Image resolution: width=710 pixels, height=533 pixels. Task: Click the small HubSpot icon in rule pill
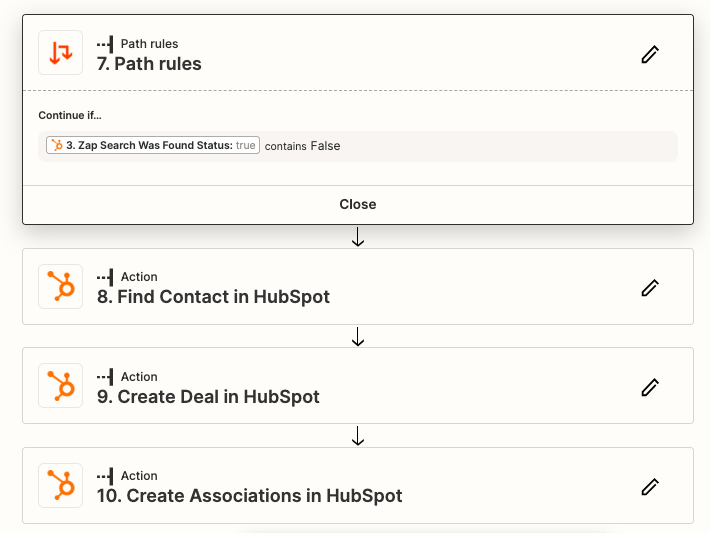click(56, 146)
